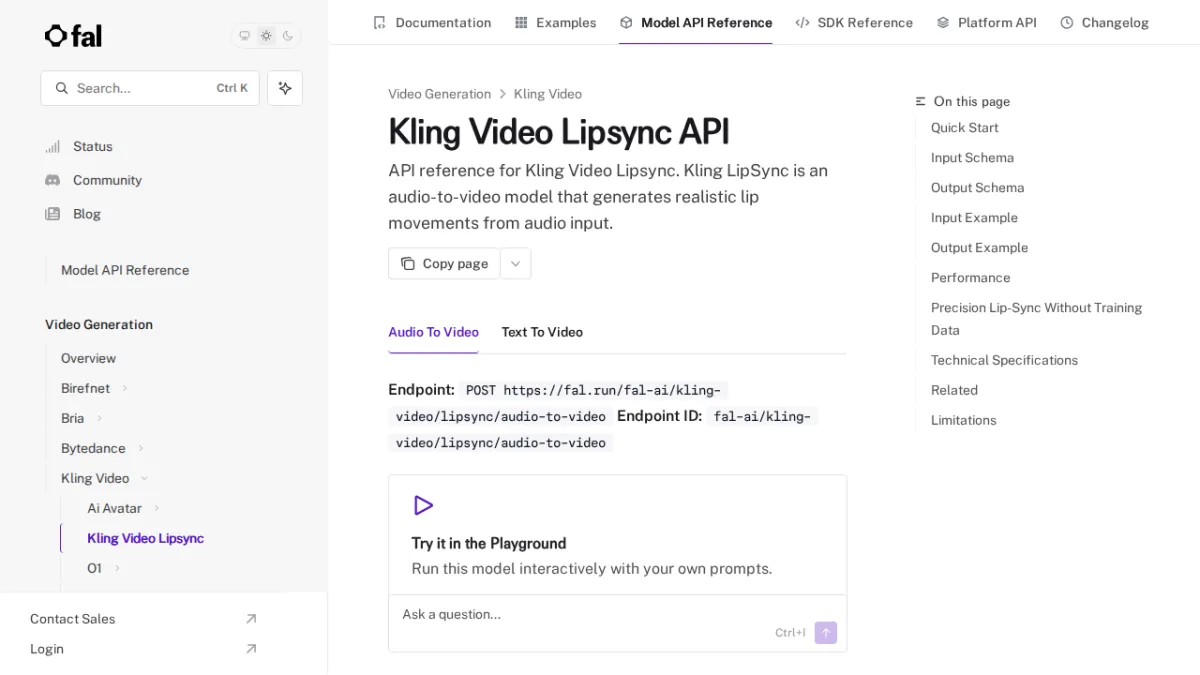Click Kling Video breadcrumb
This screenshot has height=675, width=1200.
point(548,94)
